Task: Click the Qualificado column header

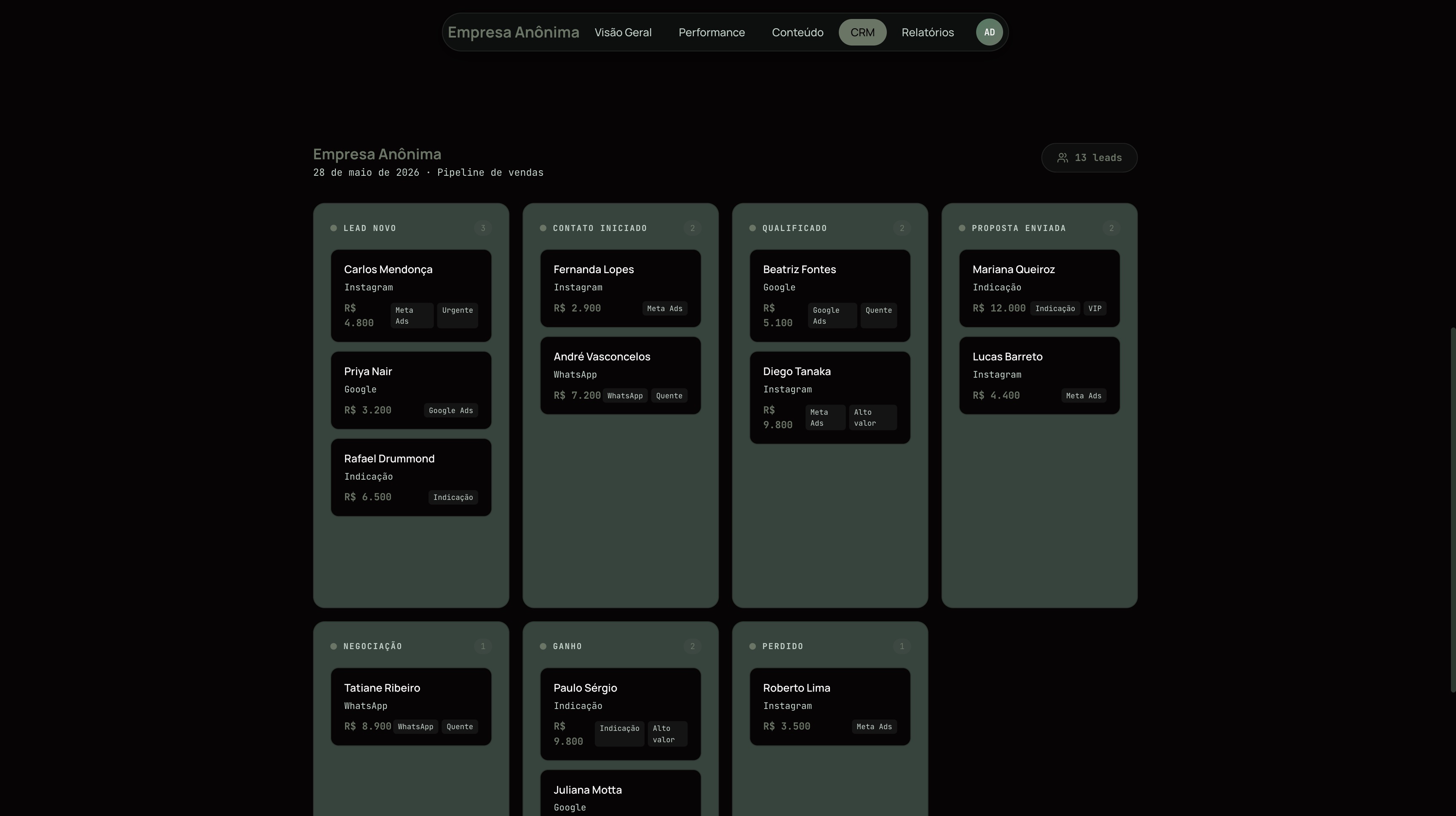Action: (794, 228)
